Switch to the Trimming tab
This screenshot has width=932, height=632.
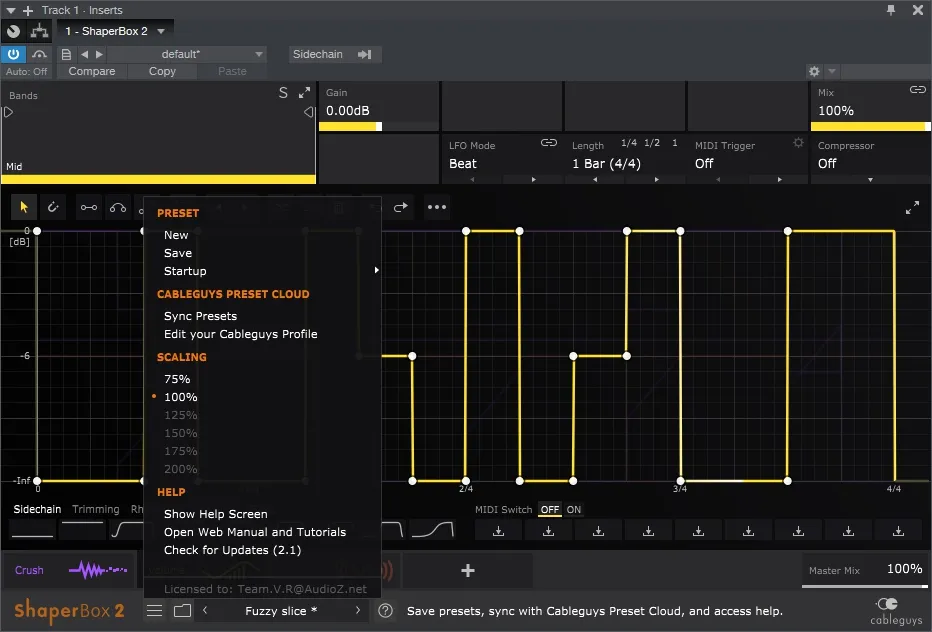pyautogui.click(x=96, y=509)
